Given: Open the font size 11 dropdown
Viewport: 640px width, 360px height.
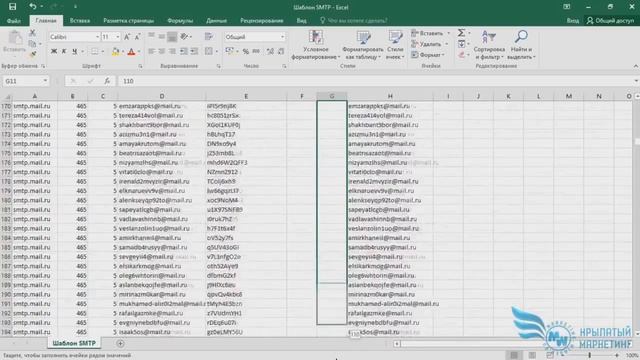Looking at the screenshot, I should [118, 37].
